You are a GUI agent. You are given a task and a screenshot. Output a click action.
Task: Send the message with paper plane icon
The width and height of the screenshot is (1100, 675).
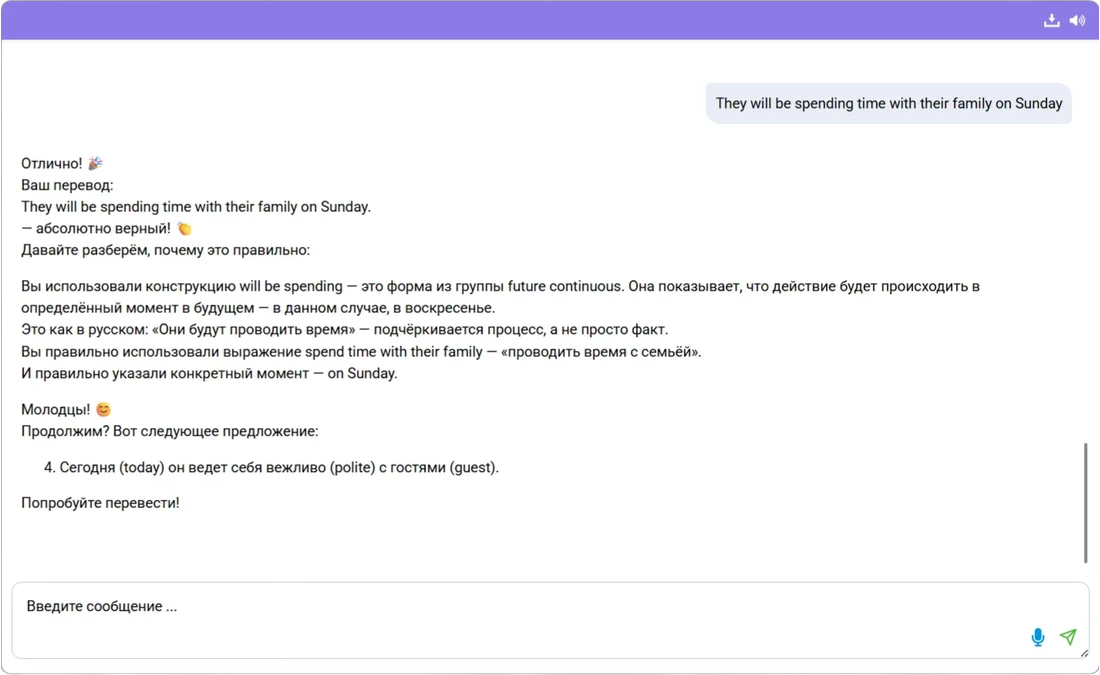[1068, 636]
